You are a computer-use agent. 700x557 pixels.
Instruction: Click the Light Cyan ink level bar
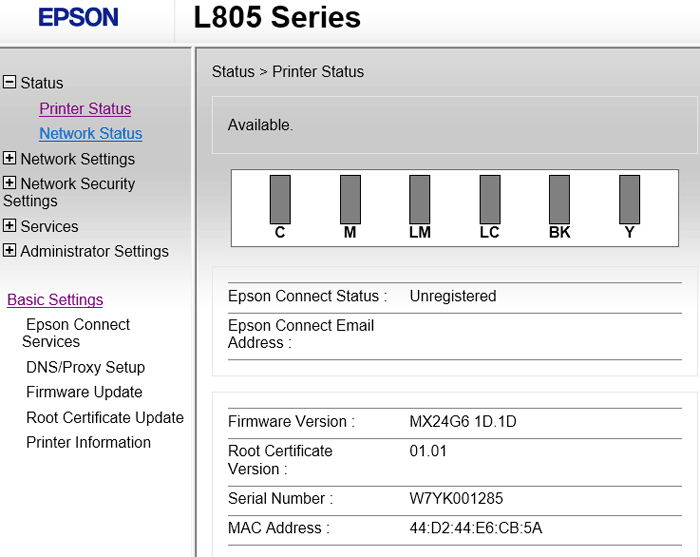(490, 199)
